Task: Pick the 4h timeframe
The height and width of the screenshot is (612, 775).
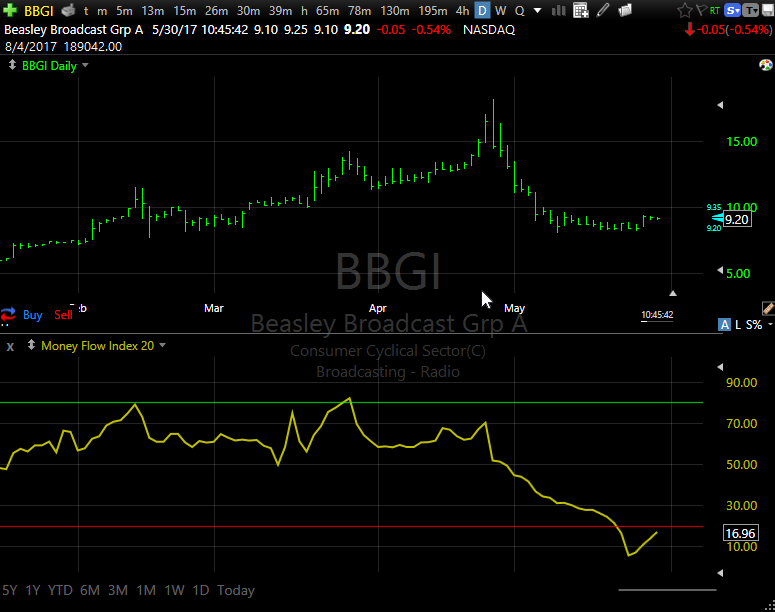Action: tap(462, 10)
